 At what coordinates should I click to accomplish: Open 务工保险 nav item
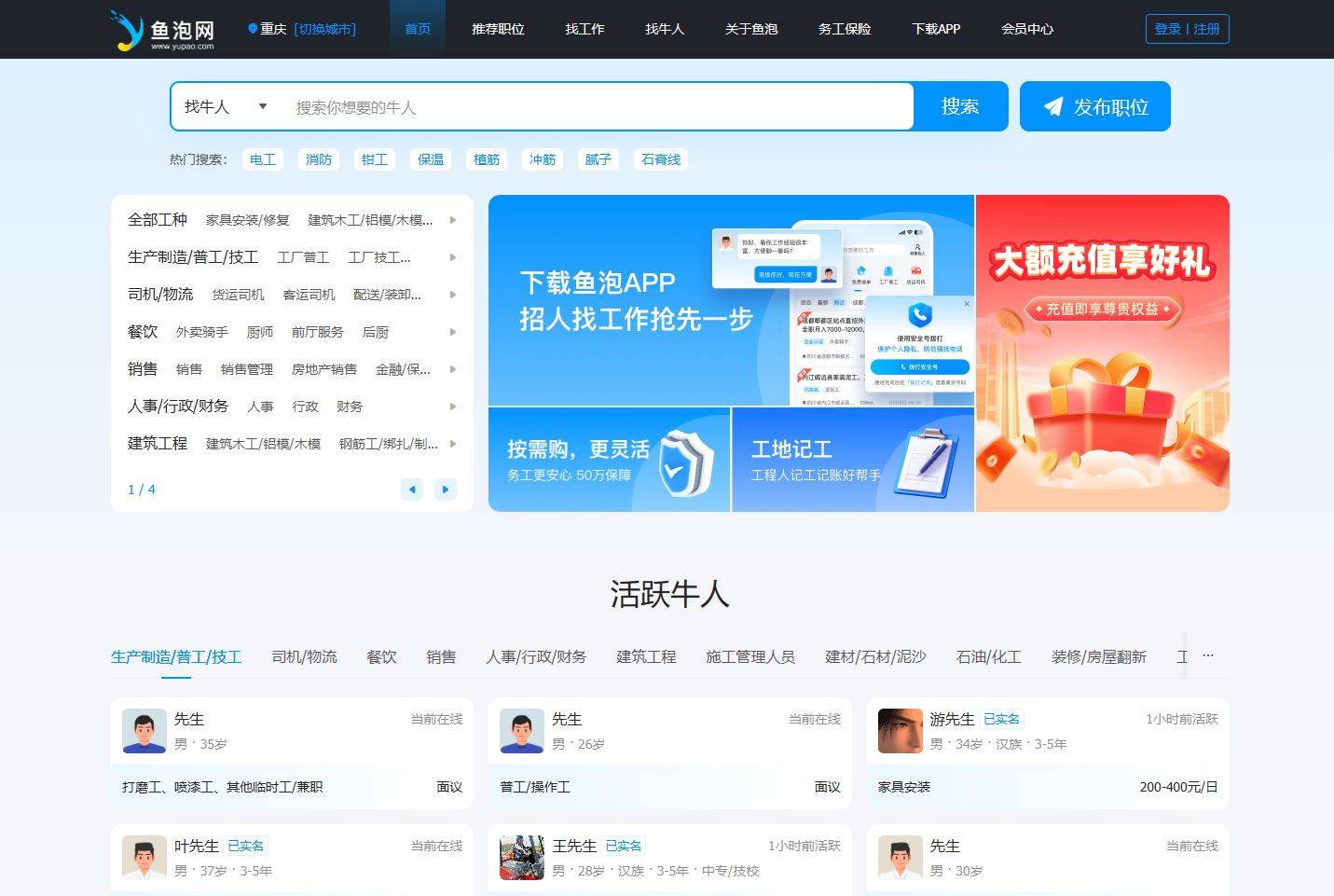click(x=845, y=29)
